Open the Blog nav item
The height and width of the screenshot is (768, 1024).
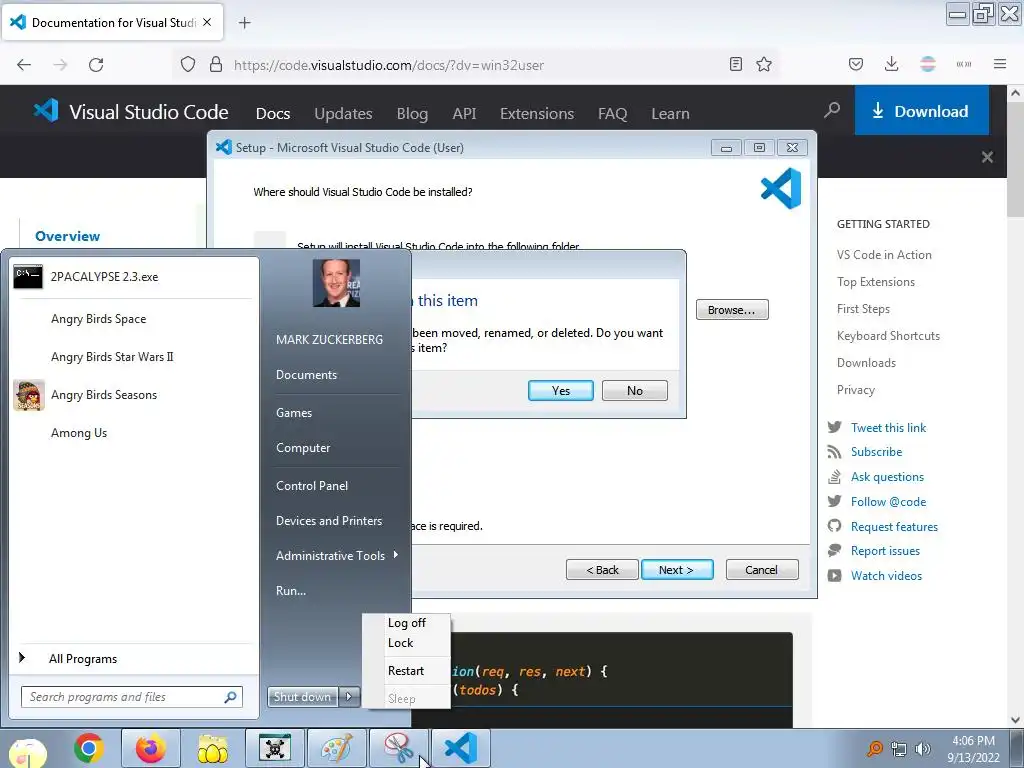pyautogui.click(x=412, y=114)
